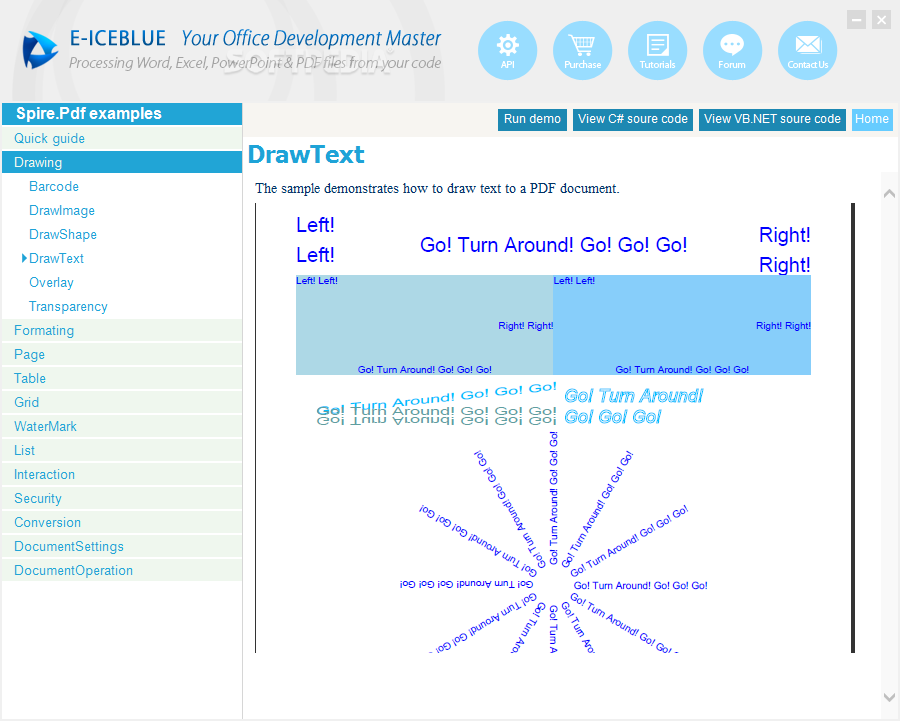Visit the Forum chat bubble icon
The width and height of the screenshot is (900, 721).
pyautogui.click(x=732, y=51)
